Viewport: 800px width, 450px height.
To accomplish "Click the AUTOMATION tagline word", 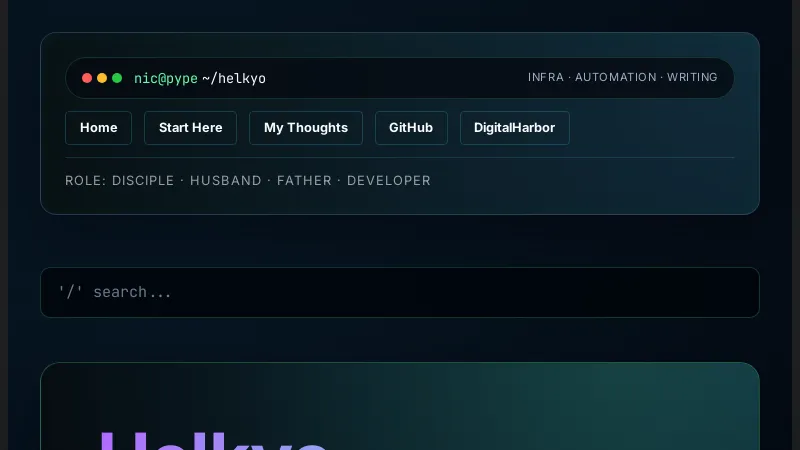I will point(615,78).
